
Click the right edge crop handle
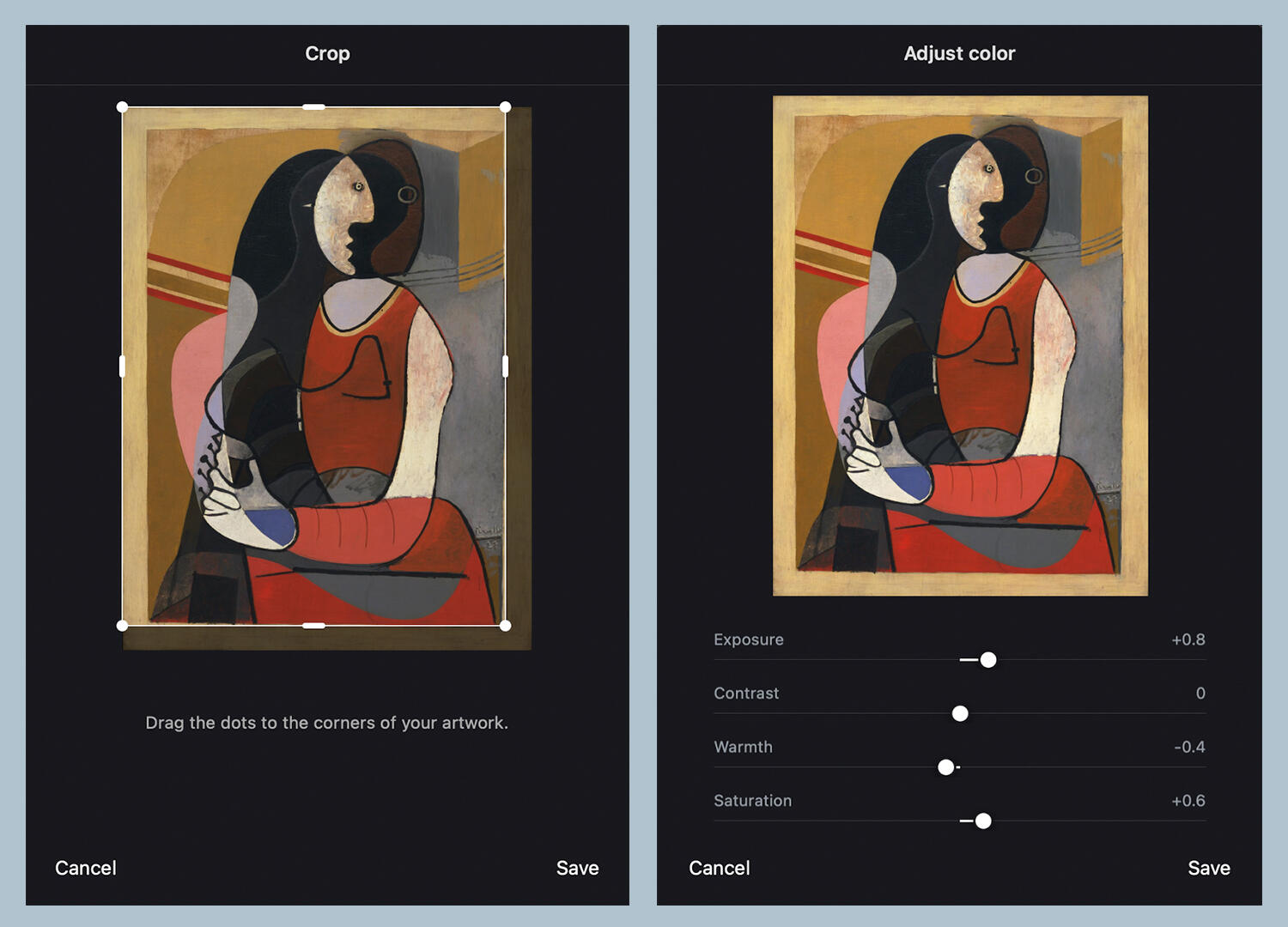coord(505,367)
